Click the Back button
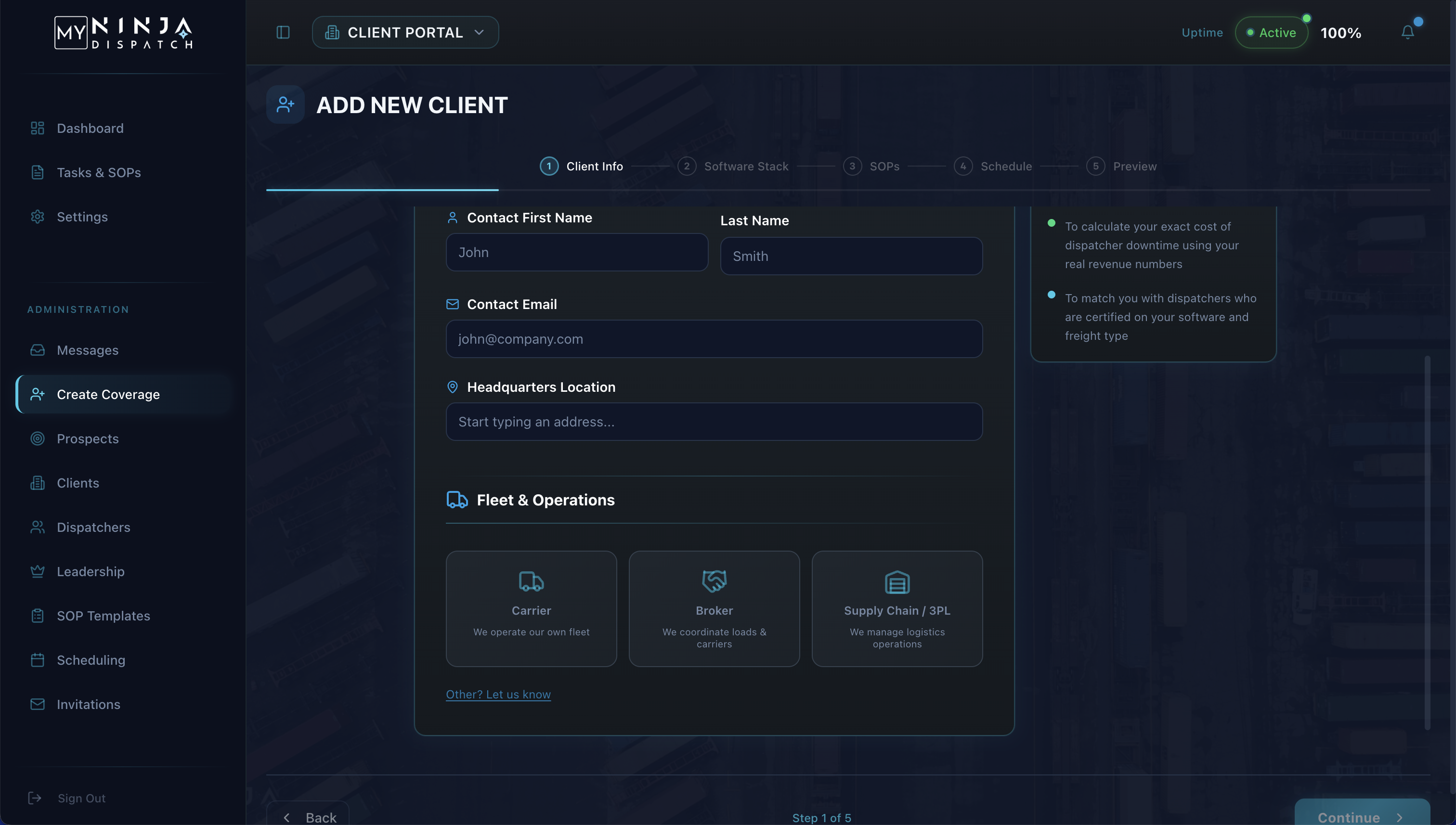 tap(308, 816)
